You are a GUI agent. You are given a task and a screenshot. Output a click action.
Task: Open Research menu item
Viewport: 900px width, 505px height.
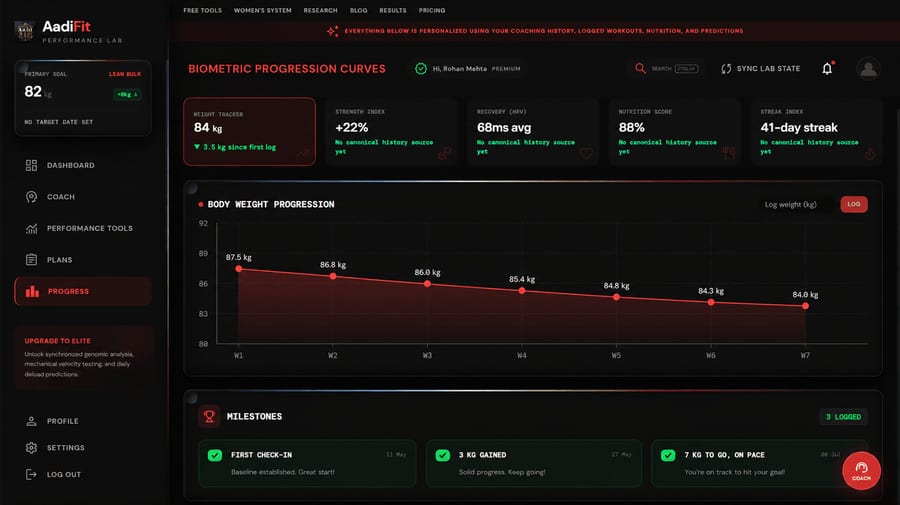tap(320, 10)
